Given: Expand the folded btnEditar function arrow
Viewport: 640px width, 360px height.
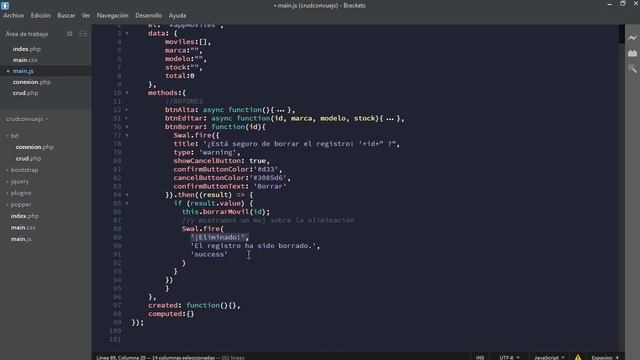Looking at the screenshot, I should point(127,118).
